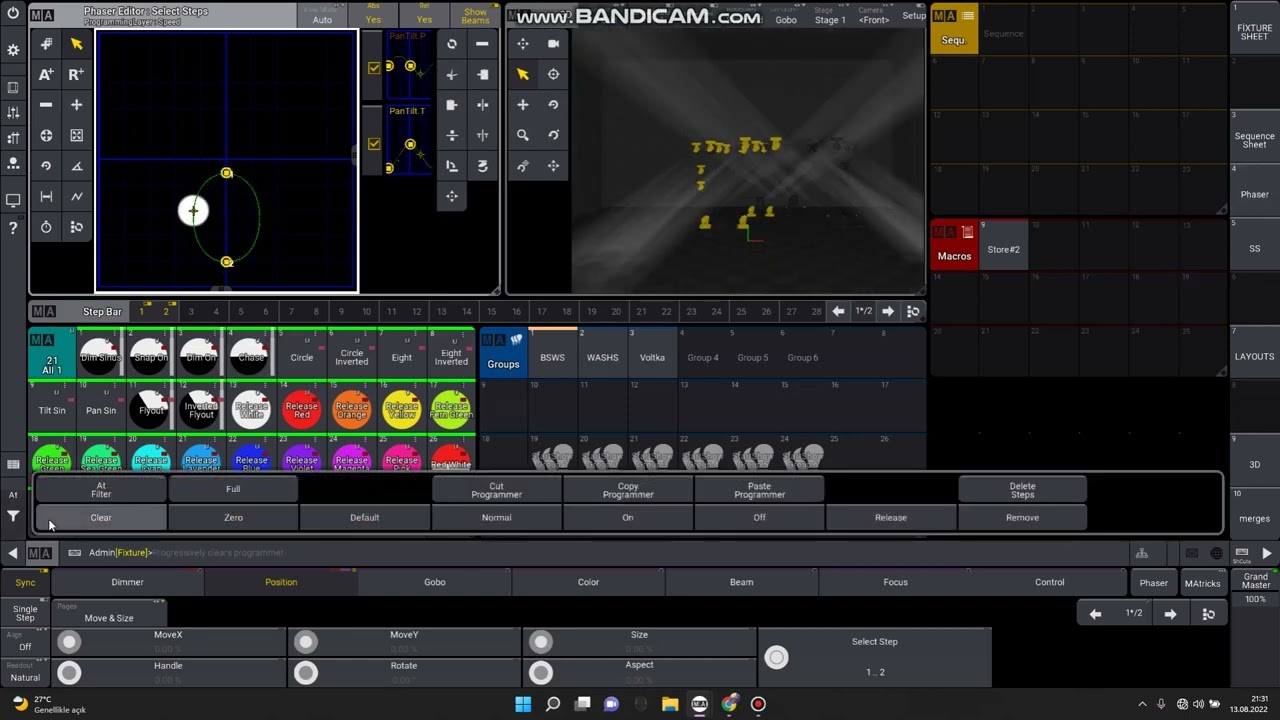Select the Release Yellow color preset
The image size is (1280, 720).
tap(401, 410)
